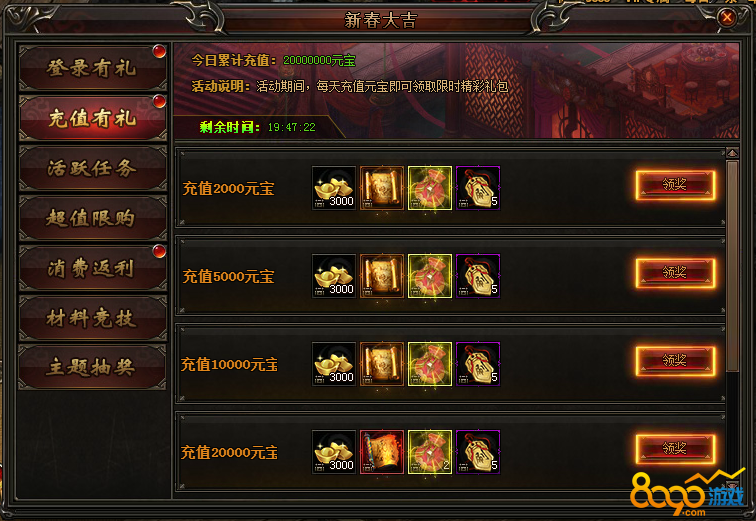Go to the 材料竞技 tab
Image resolution: width=756 pixels, height=521 pixels.
(x=93, y=318)
